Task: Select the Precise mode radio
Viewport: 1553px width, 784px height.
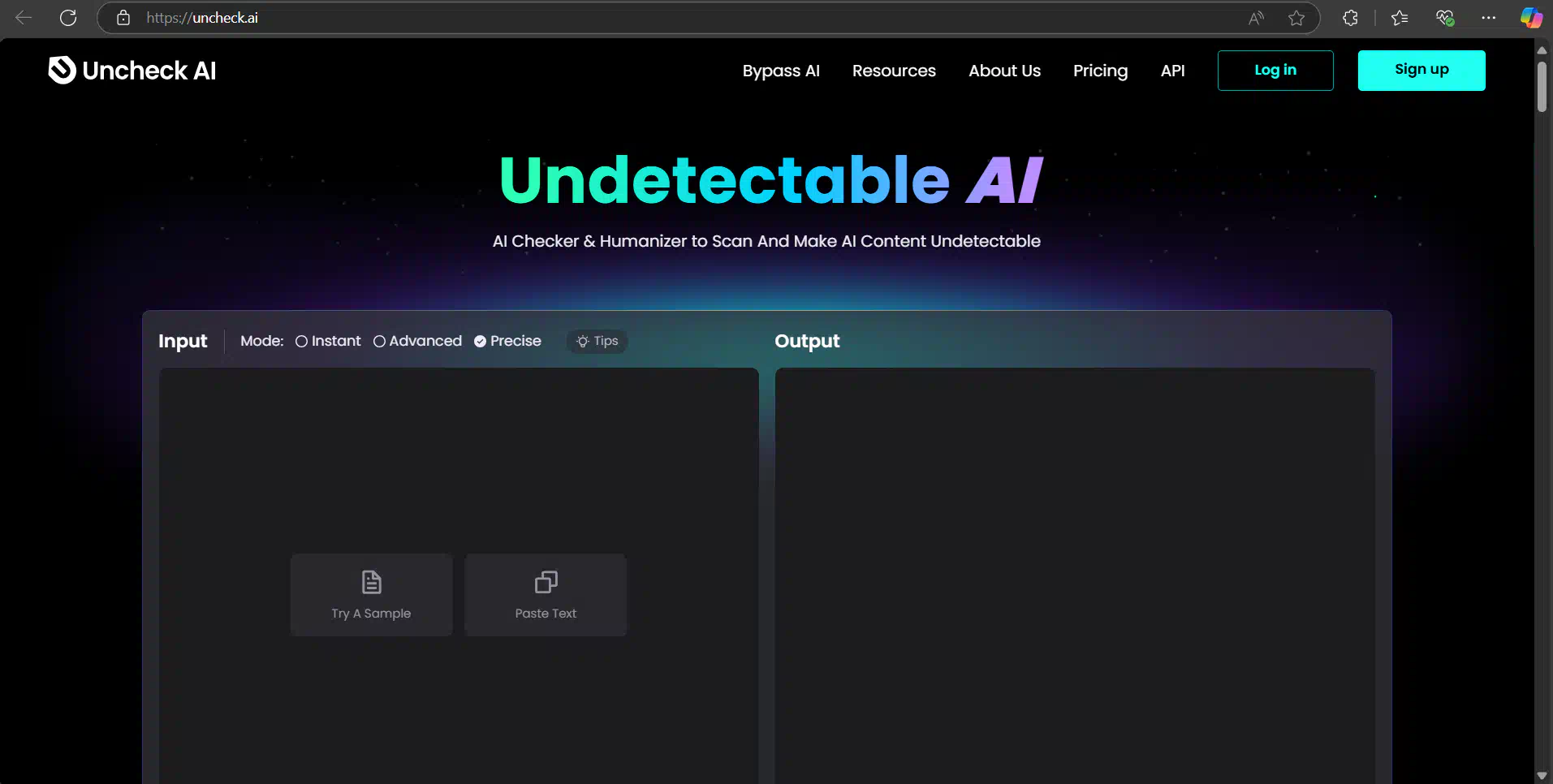Action: coord(480,342)
